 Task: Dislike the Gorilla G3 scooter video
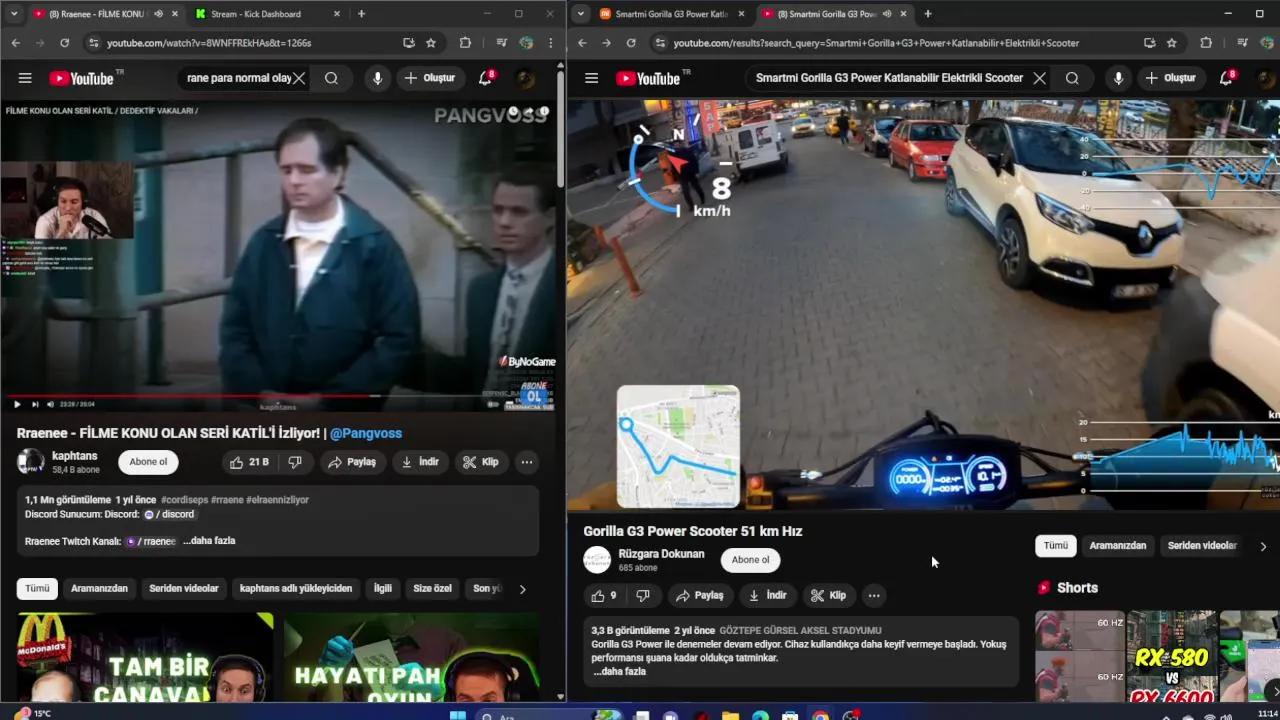coord(643,595)
